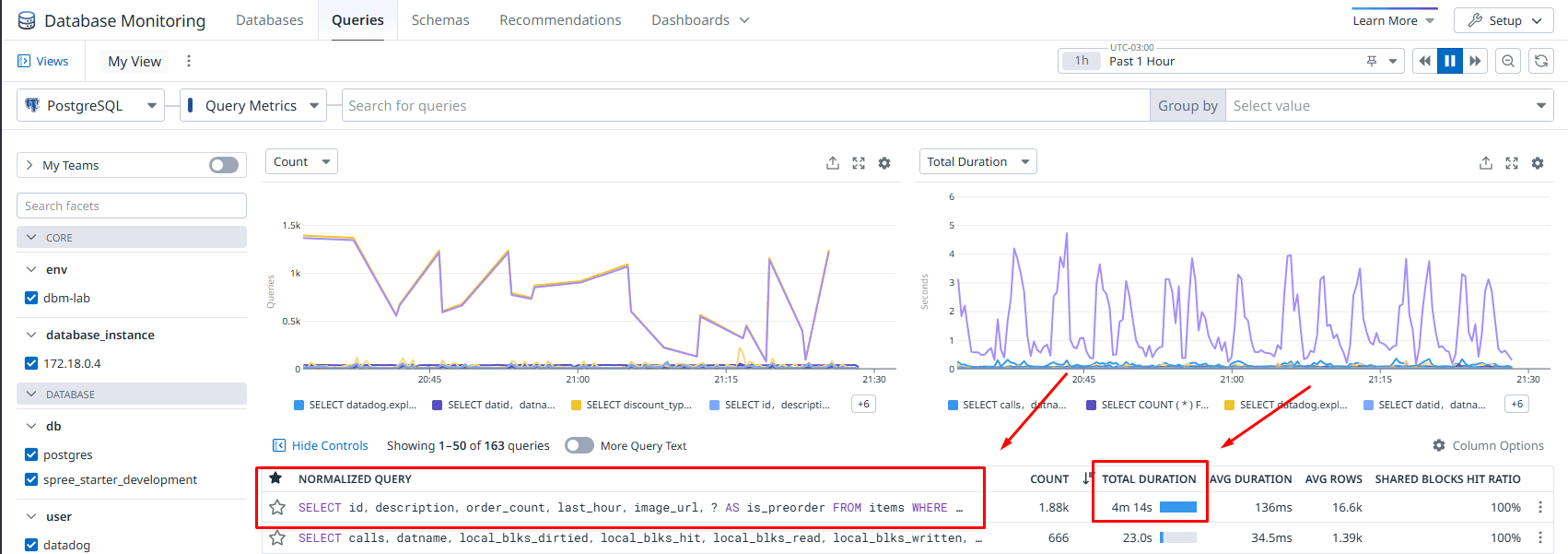
Task: Open row menu for 1.88k count query
Action: 1540,507
